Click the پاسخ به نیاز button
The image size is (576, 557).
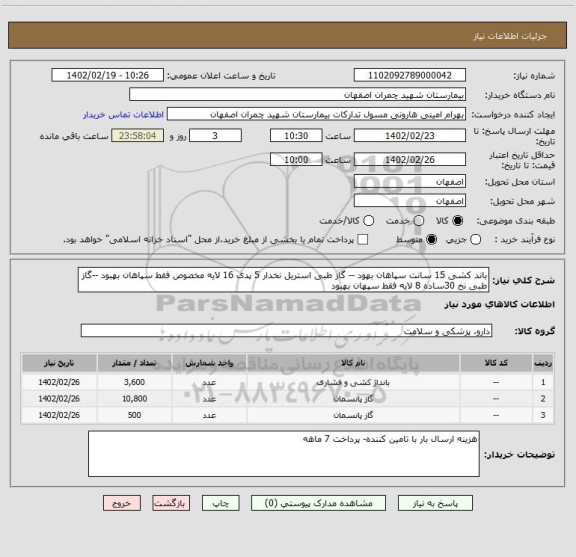click(435, 503)
